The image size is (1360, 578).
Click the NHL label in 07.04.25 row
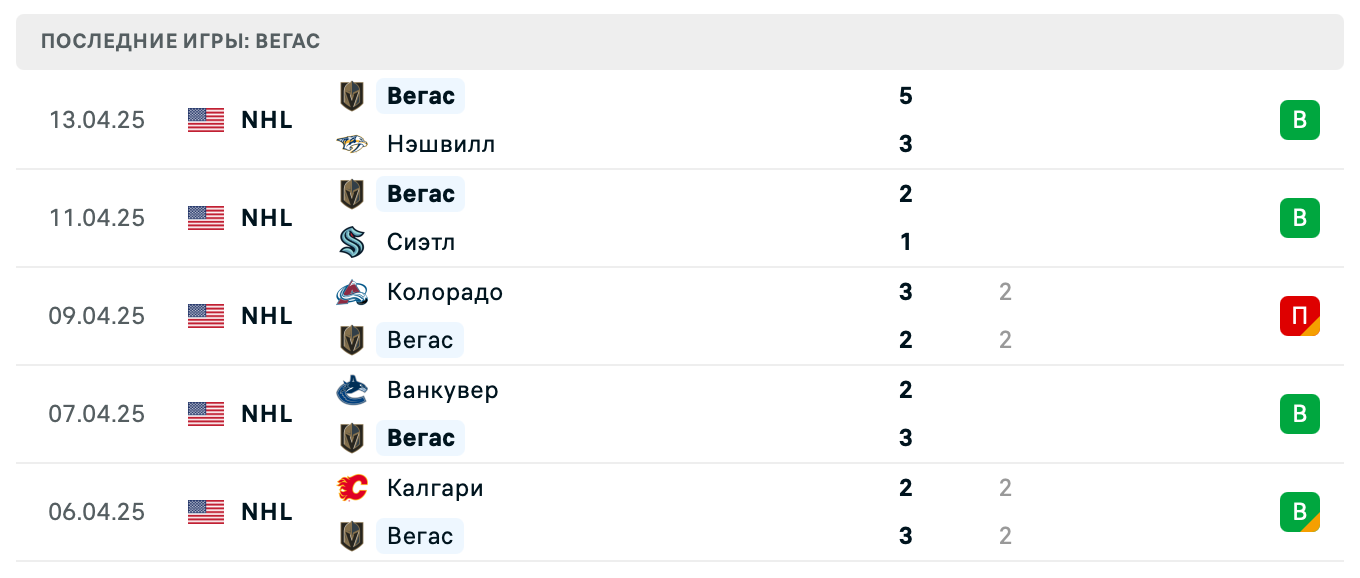coord(267,414)
